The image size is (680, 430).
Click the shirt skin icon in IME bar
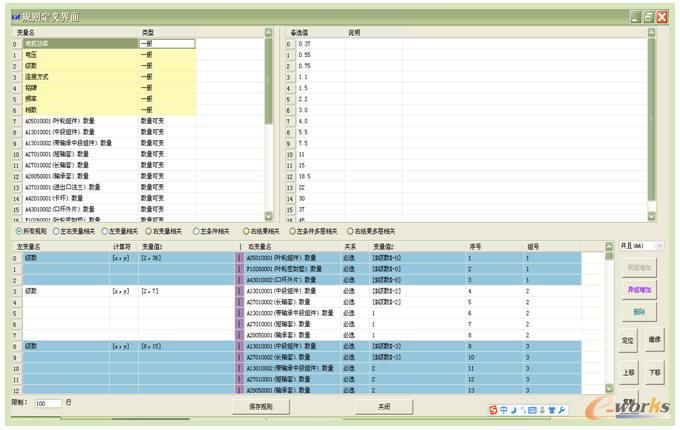click(x=550, y=411)
